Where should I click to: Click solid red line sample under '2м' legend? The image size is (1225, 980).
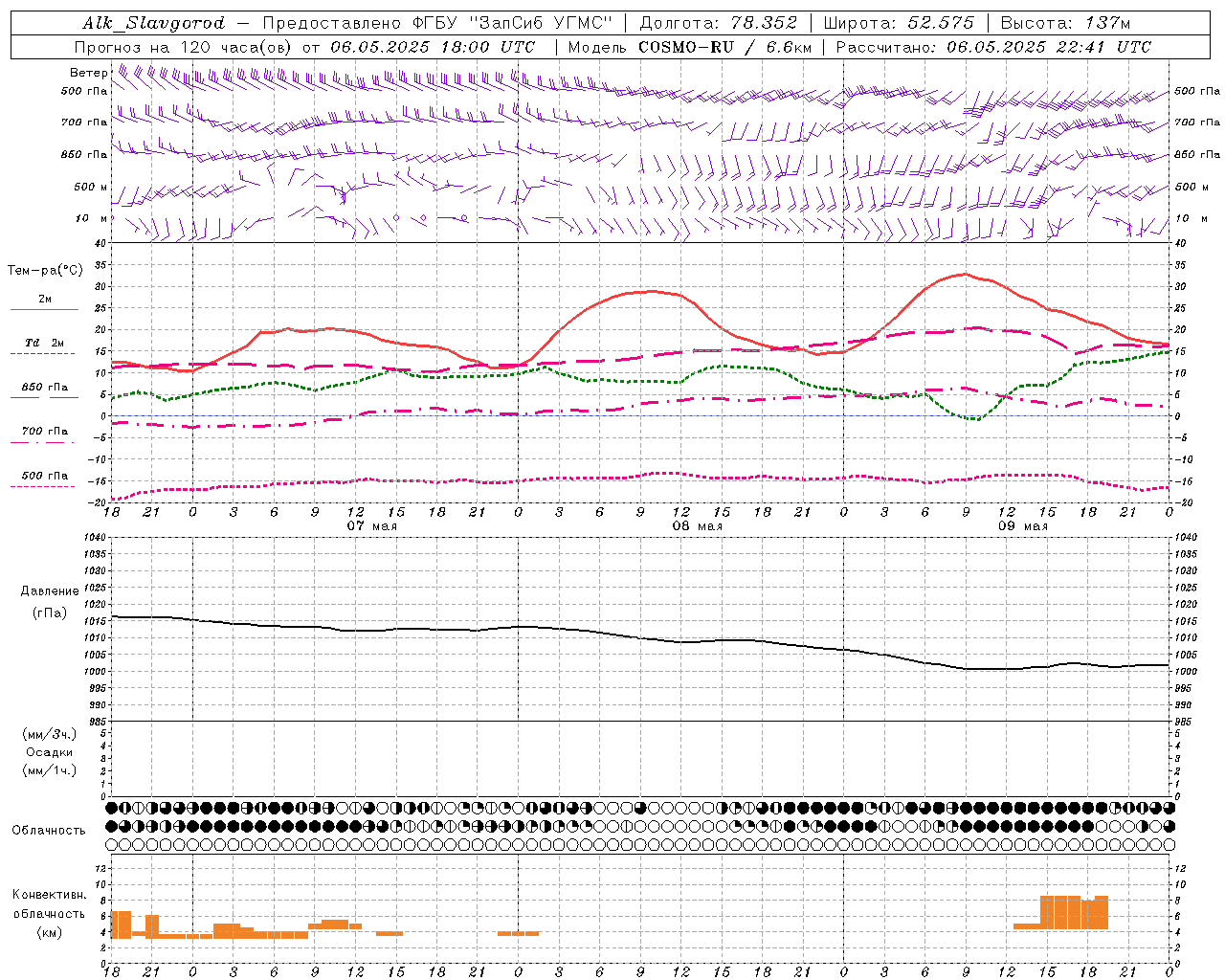click(x=44, y=310)
